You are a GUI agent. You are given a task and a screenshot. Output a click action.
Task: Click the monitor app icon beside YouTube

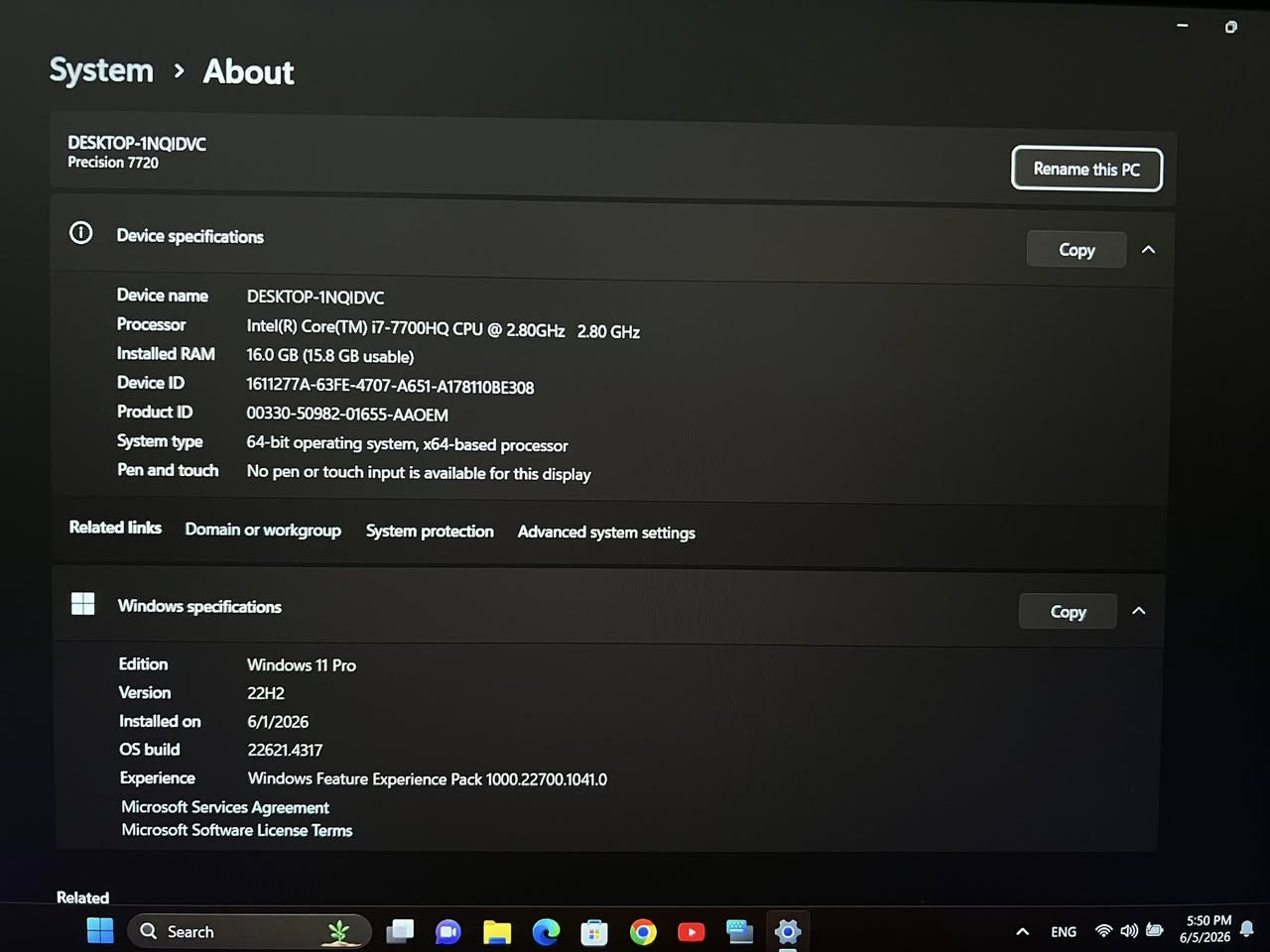pos(739,931)
